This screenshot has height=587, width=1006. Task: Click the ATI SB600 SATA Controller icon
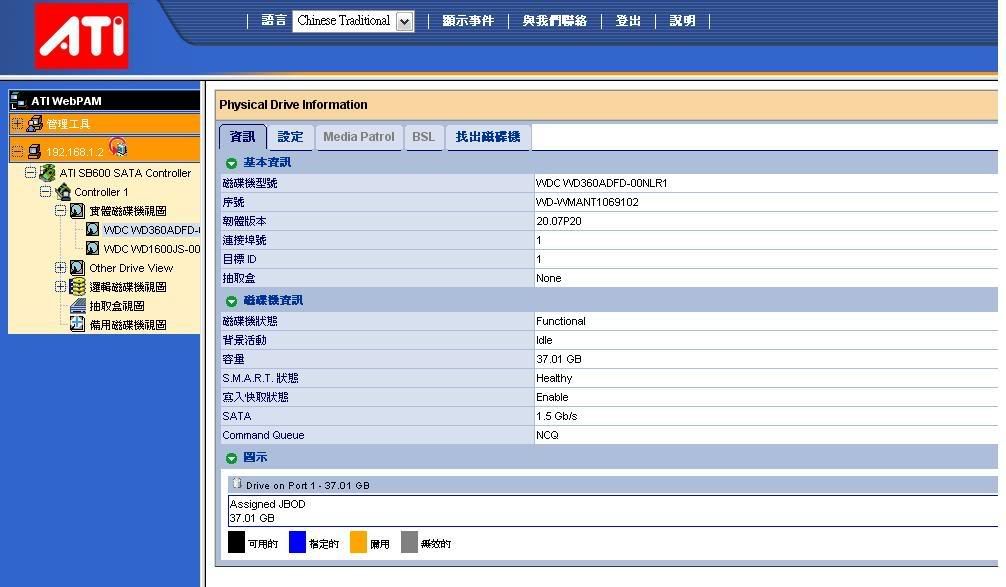click(47, 173)
